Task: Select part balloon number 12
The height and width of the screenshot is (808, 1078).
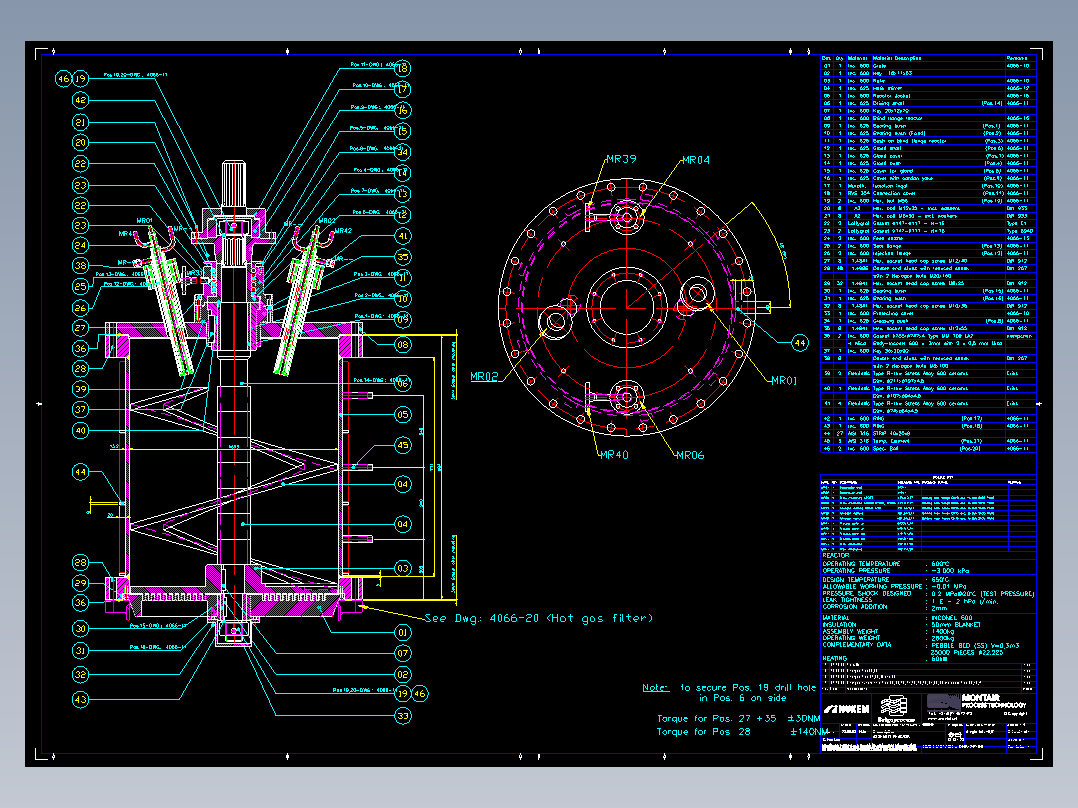Action: click(403, 215)
